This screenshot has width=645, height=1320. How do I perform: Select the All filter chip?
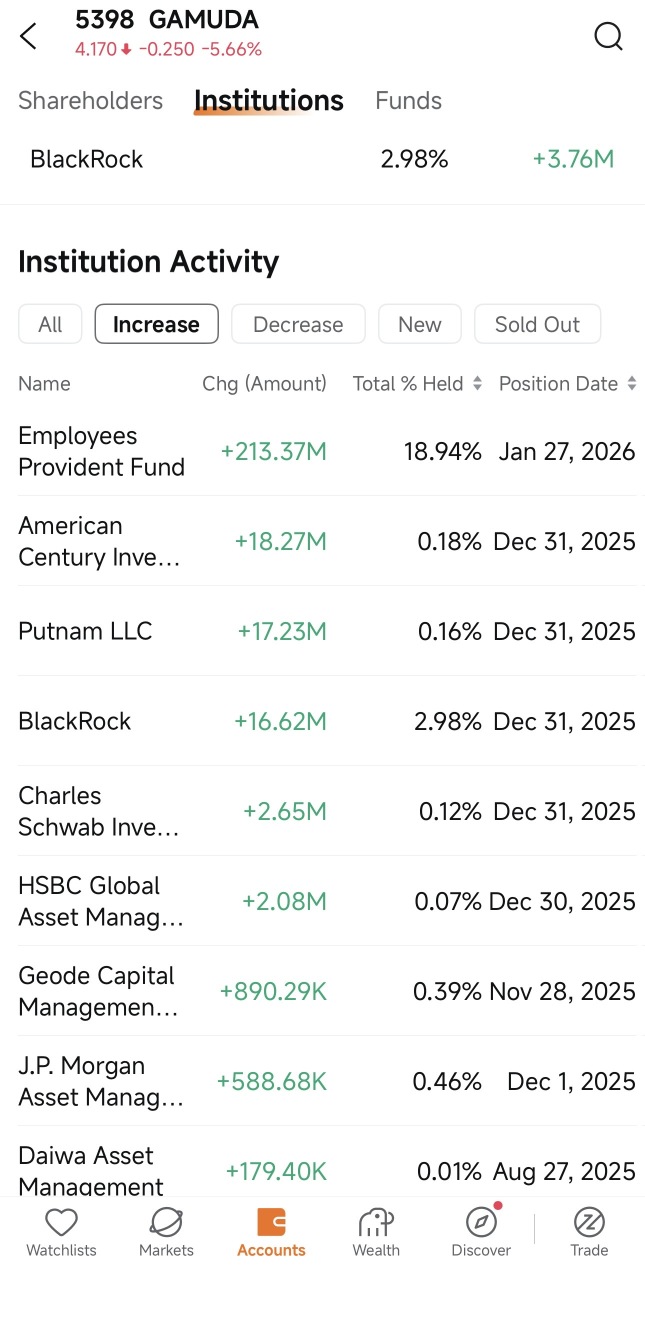tap(50, 324)
